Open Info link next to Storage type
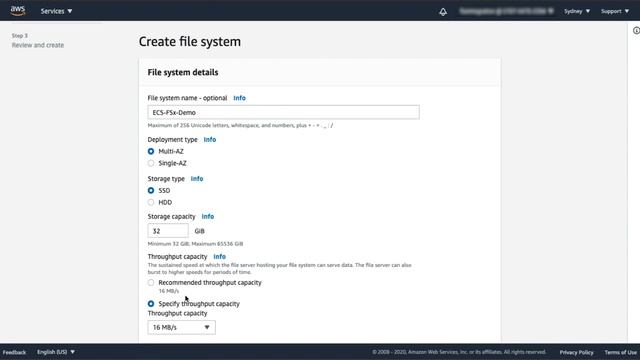640x360 pixels. tap(197, 179)
